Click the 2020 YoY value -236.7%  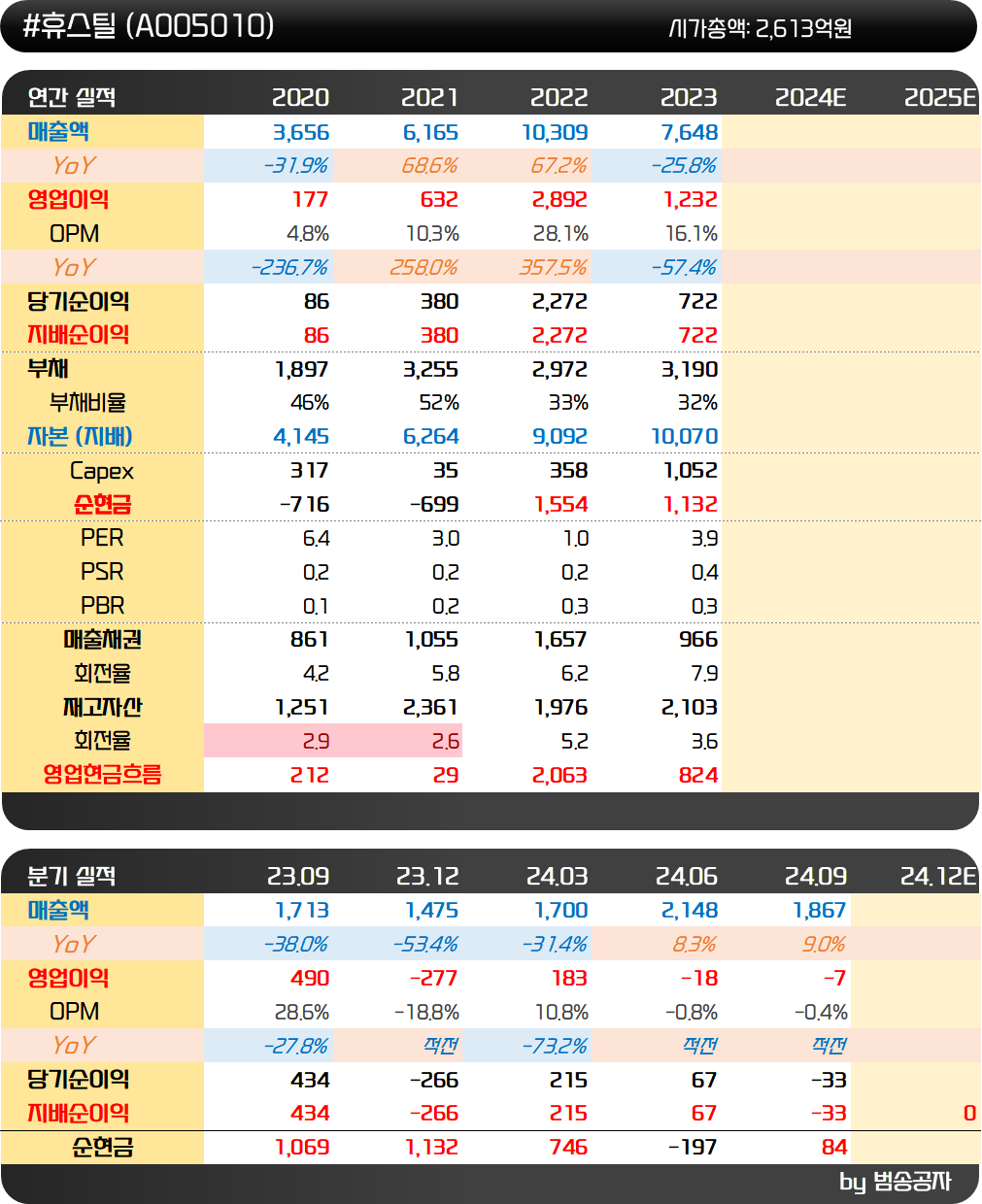click(289, 268)
